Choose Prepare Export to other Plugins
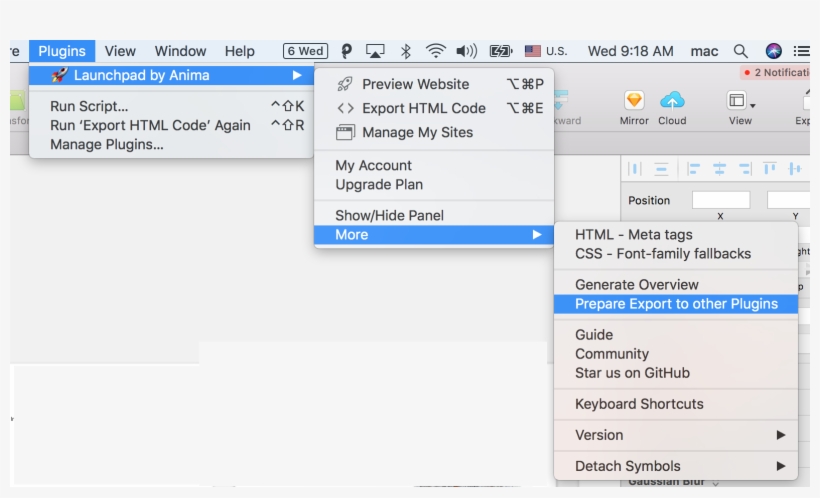Screen dimensions: 820x498 [x=676, y=304]
